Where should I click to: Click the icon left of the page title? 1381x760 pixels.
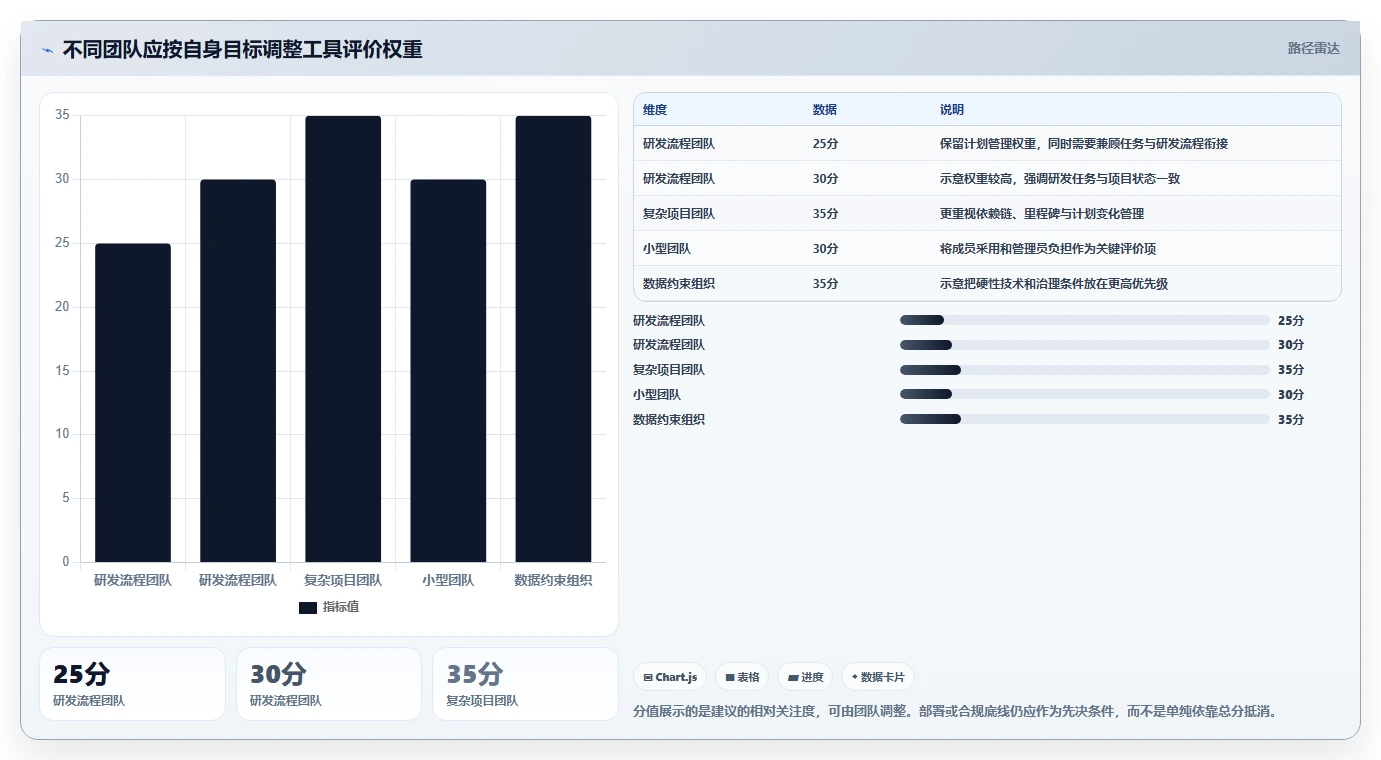point(47,50)
